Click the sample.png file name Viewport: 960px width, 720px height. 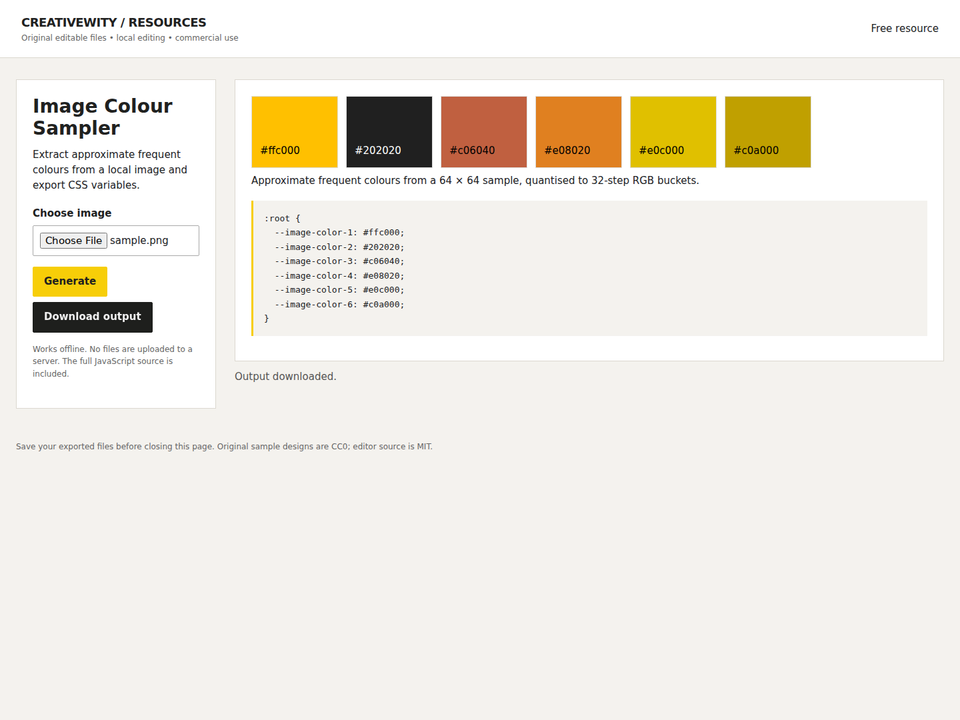pos(139,241)
